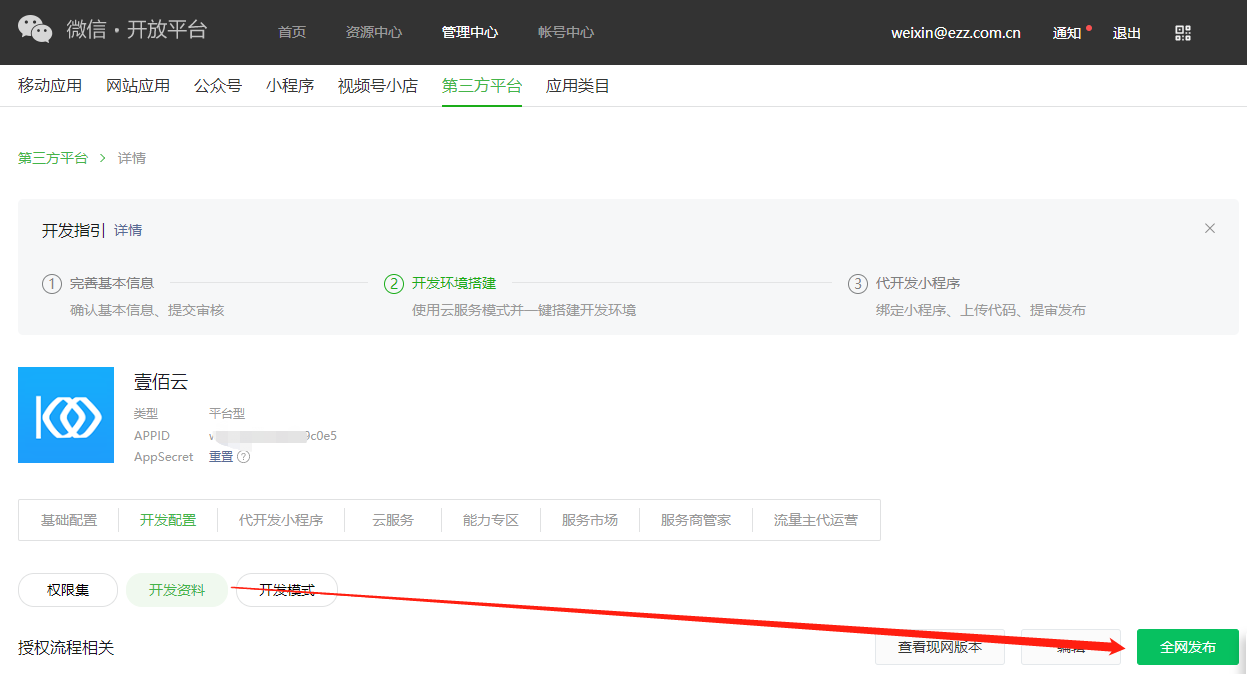Viewport: 1247px width, 674px height.
Task: Open 资源中心 in top navigation
Action: 374,33
